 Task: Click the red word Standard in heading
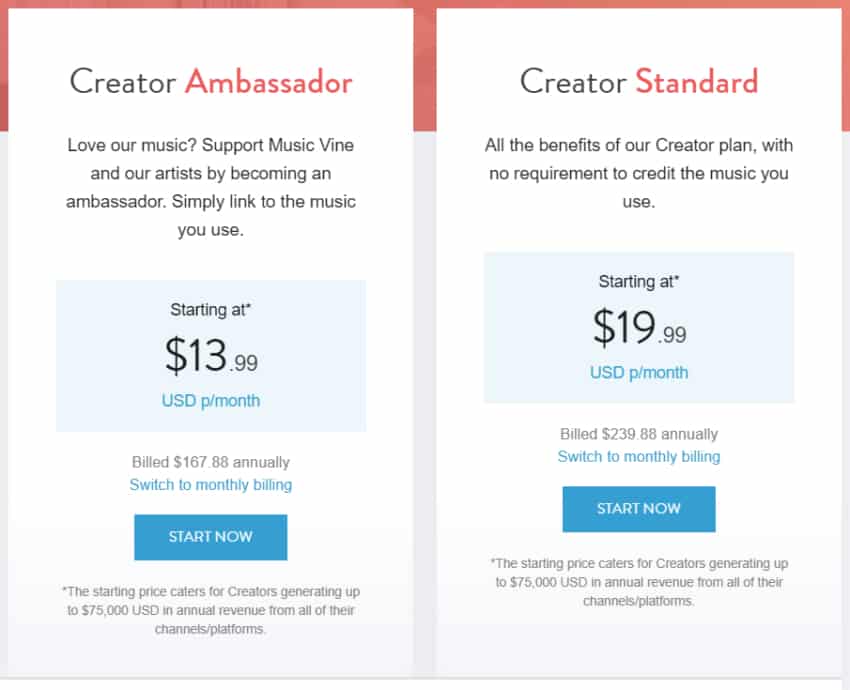pyautogui.click(x=696, y=82)
